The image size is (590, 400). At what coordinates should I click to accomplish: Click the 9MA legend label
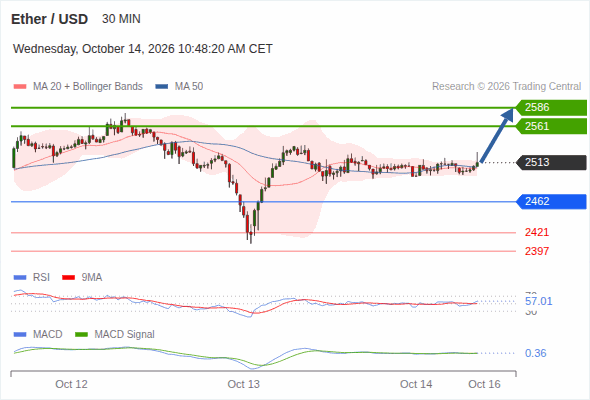point(92,278)
